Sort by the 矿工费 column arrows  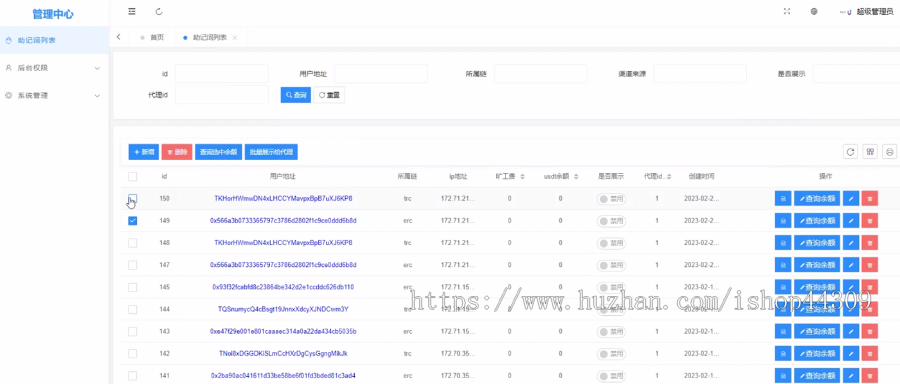[522, 176]
